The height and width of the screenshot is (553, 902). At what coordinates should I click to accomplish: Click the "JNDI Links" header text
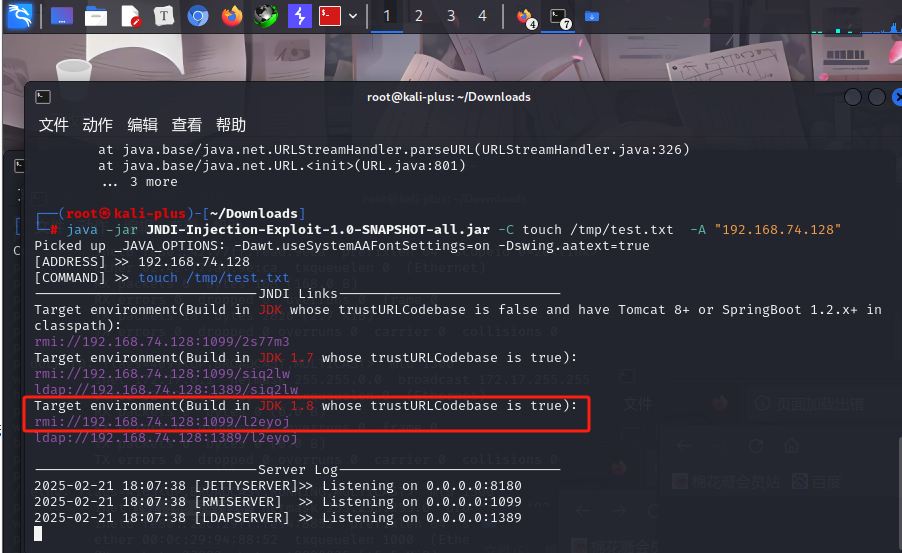[298, 293]
